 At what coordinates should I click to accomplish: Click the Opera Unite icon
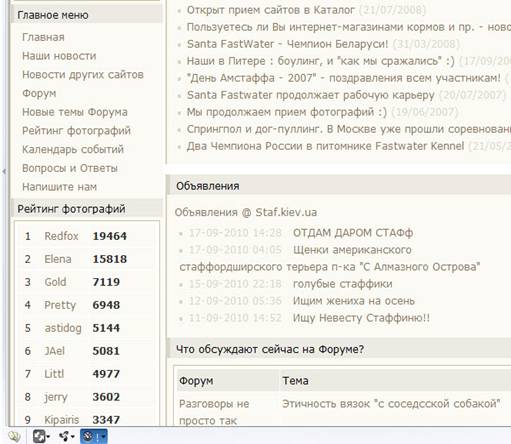(64, 436)
